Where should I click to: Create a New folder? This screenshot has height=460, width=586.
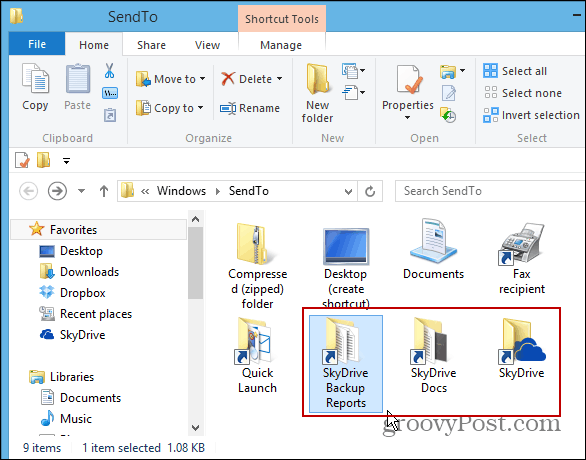pos(317,93)
